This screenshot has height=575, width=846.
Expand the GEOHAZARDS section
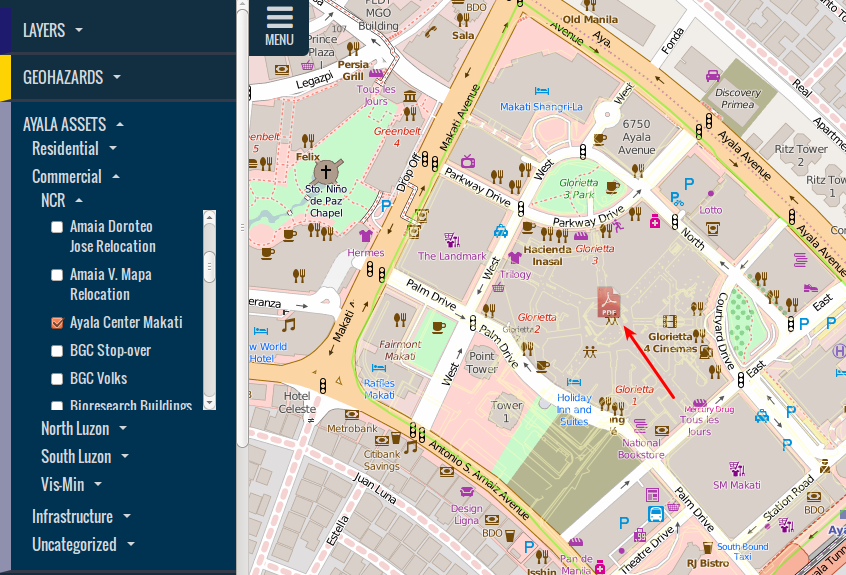[x=72, y=77]
